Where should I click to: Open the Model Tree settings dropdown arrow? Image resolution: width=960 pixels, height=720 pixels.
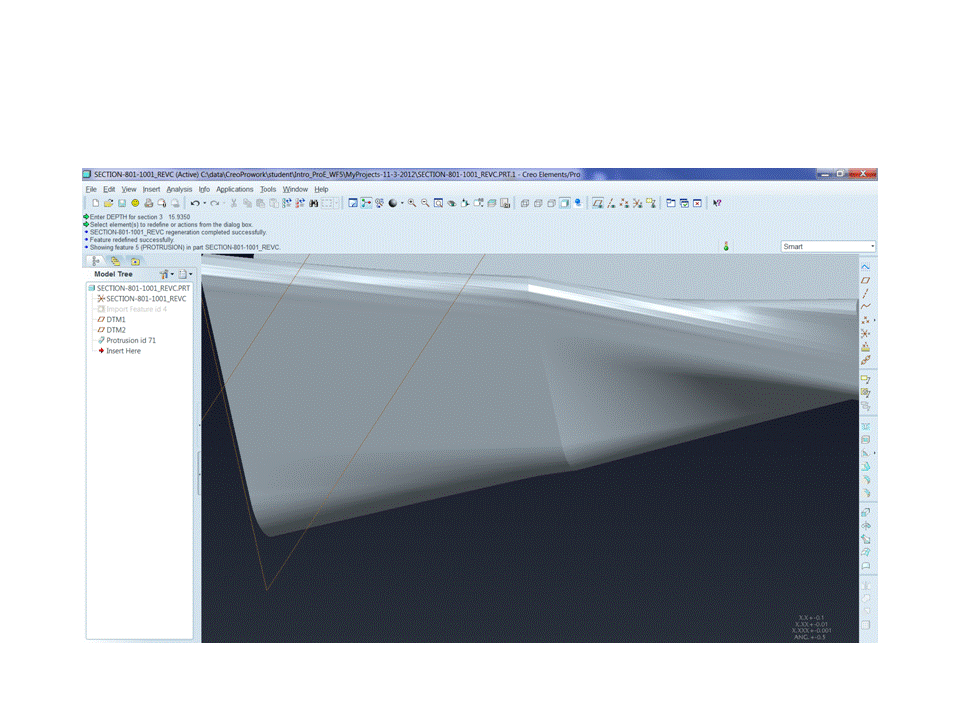pos(172,274)
